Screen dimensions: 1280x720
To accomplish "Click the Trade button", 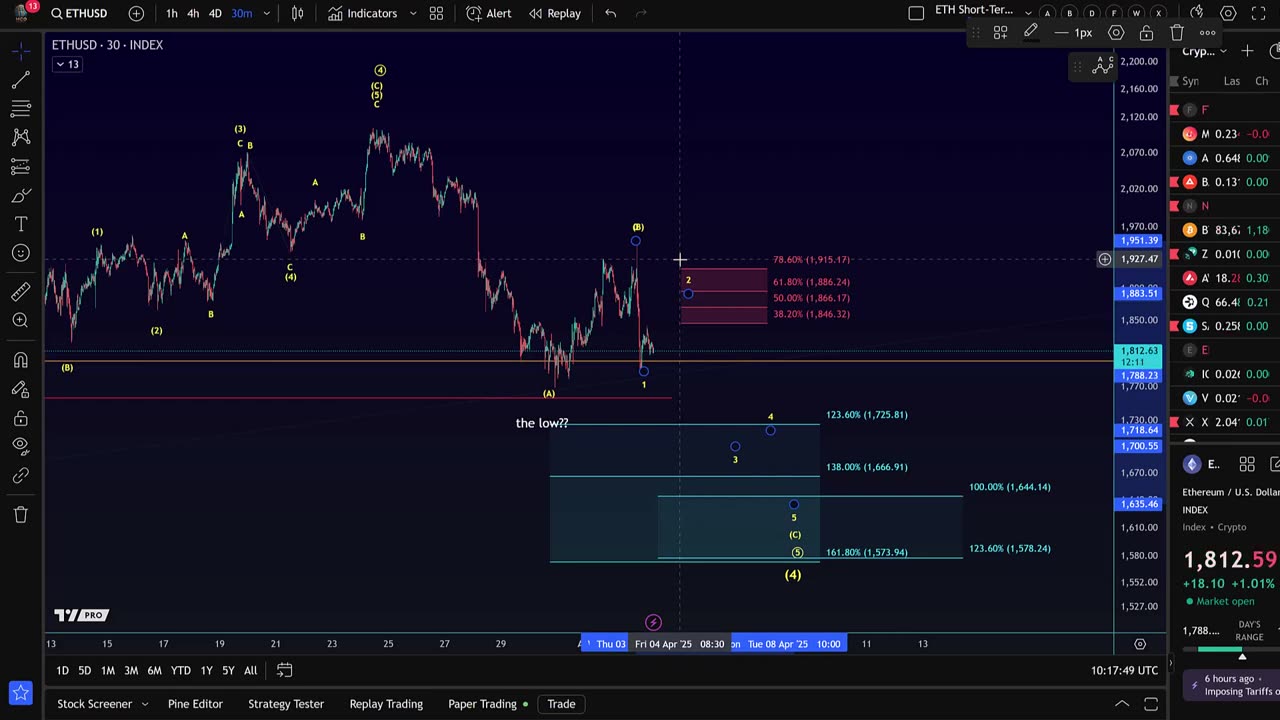I will coord(561,704).
